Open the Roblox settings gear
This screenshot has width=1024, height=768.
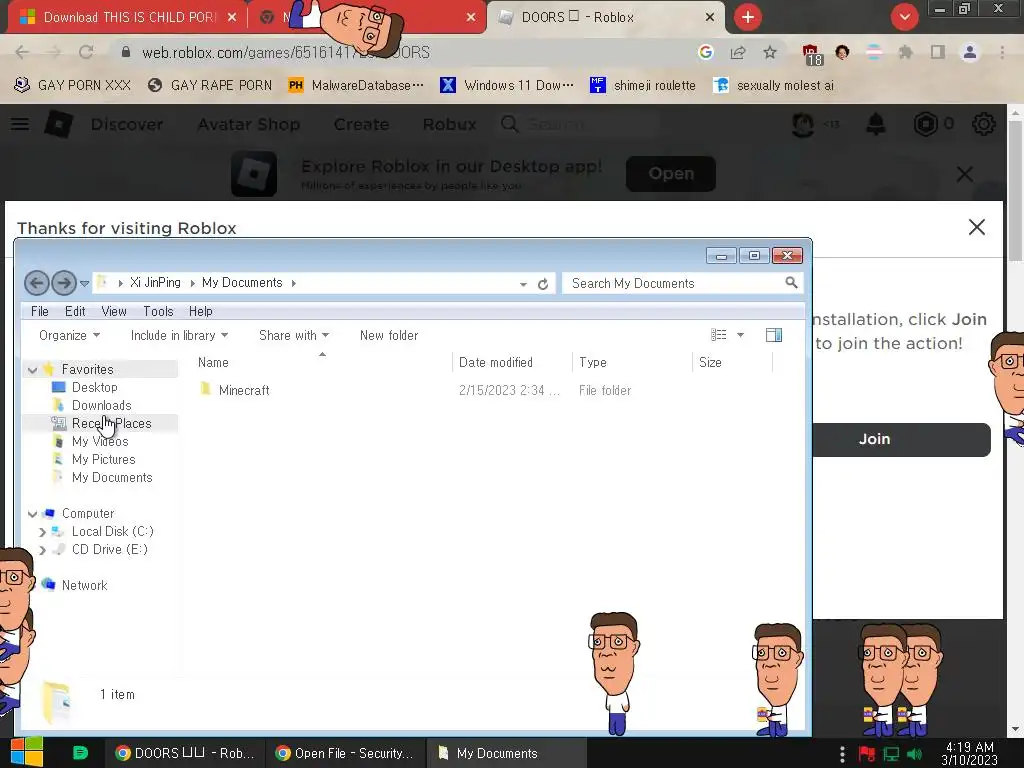coord(984,123)
